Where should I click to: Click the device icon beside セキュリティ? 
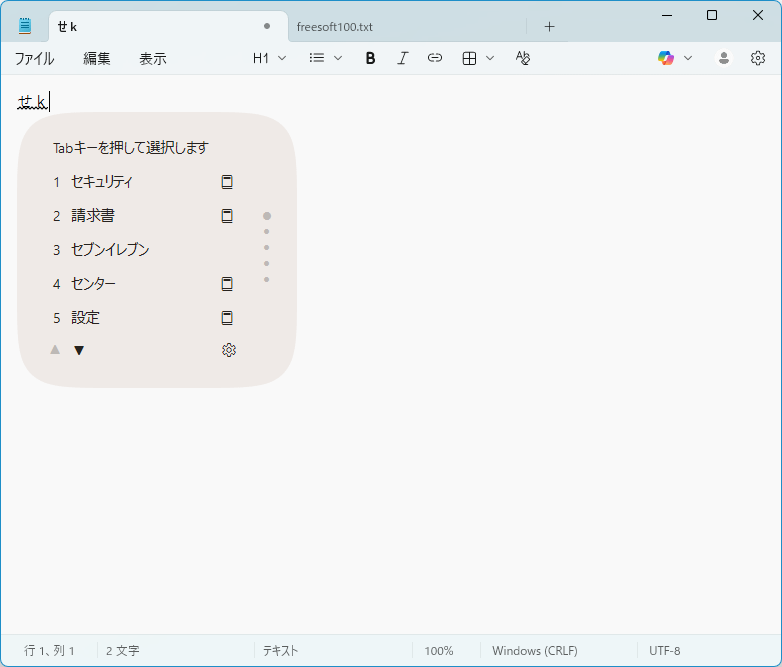(x=227, y=182)
